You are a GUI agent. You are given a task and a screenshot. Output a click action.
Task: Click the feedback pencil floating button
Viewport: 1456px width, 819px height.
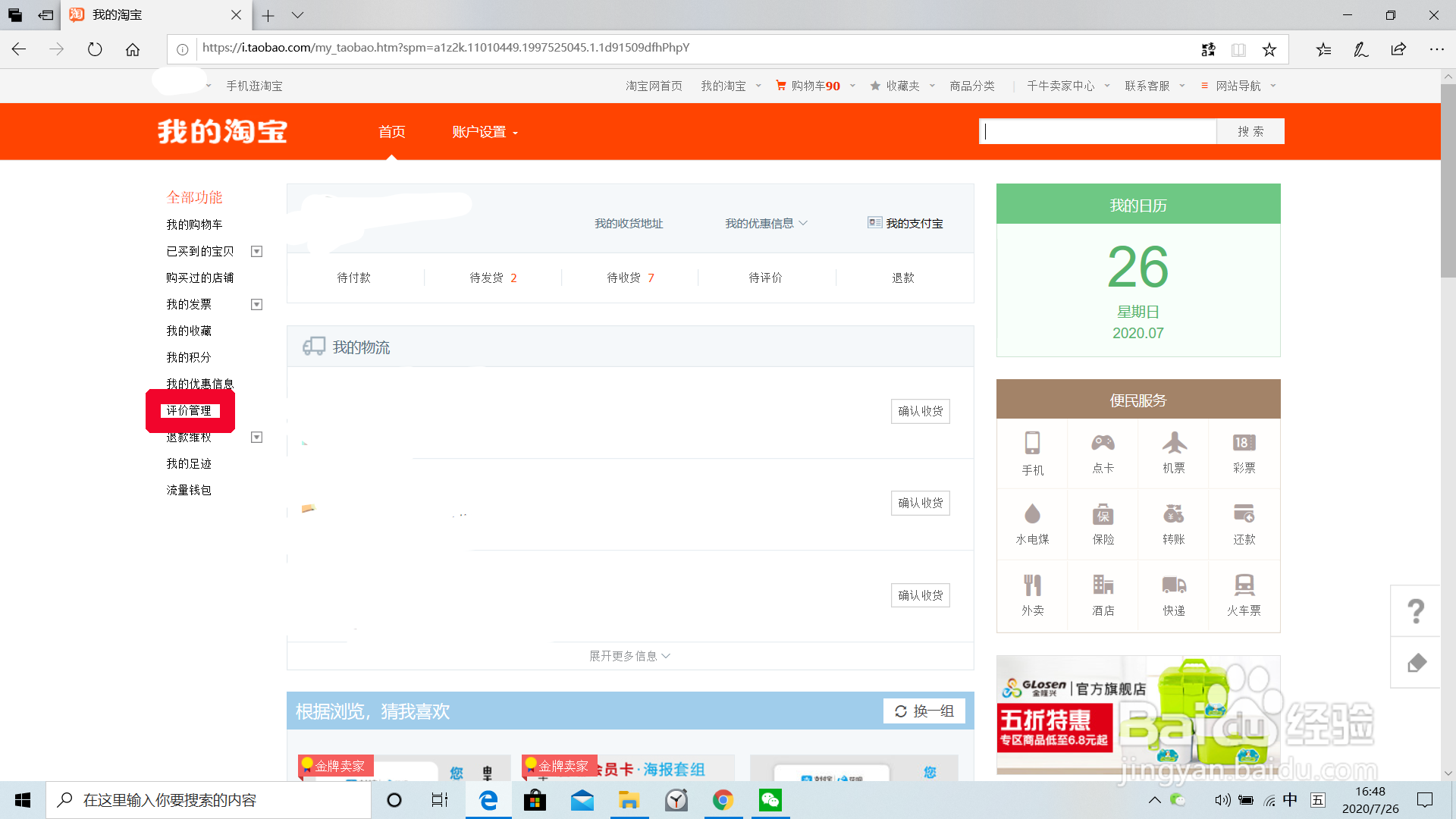pos(1415,663)
